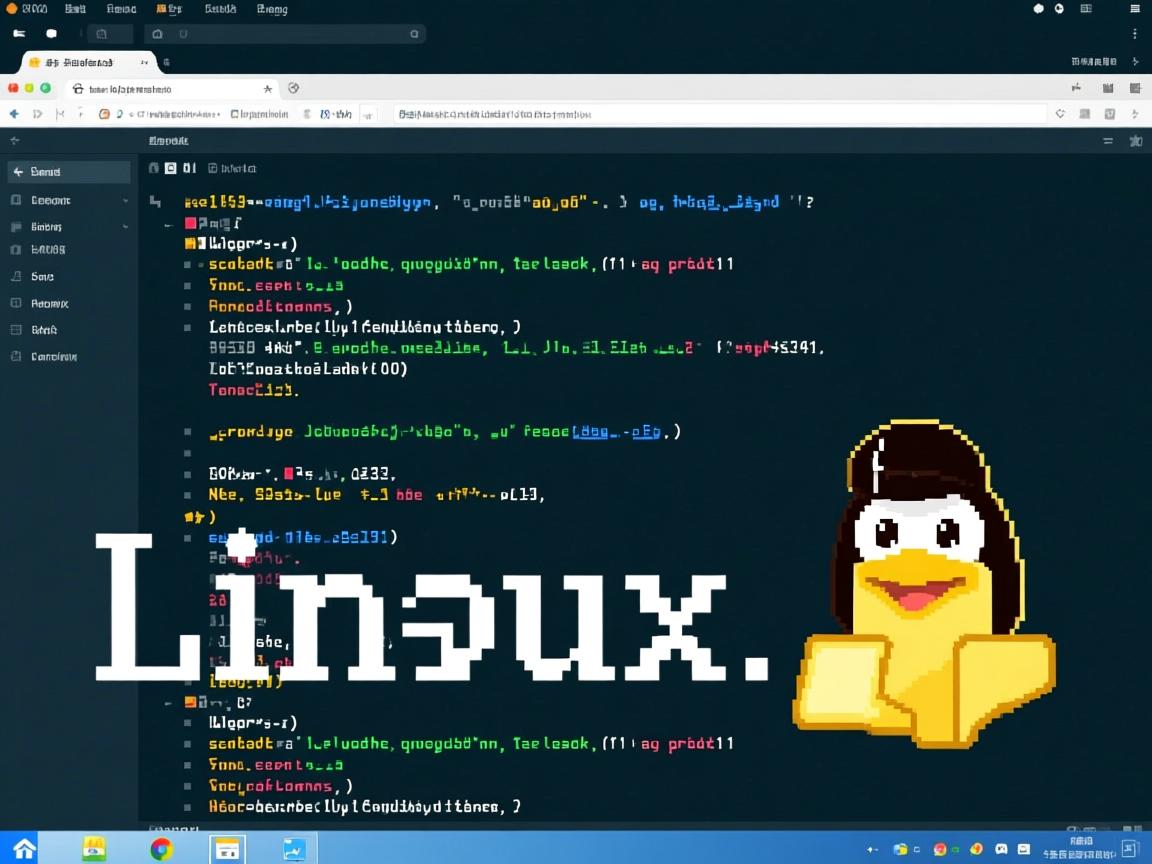Open the File Explorer icon on the taskbar

pyautogui.click(x=227, y=849)
